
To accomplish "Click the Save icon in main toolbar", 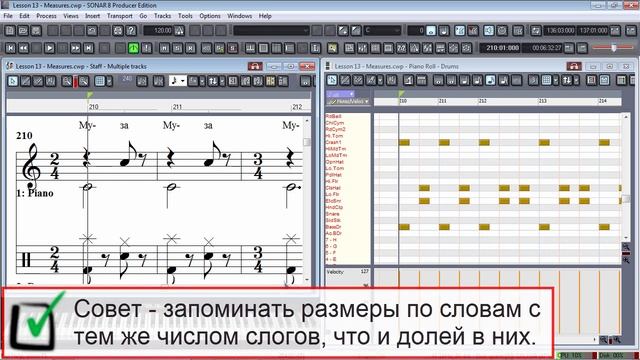I will (x=36, y=31).
